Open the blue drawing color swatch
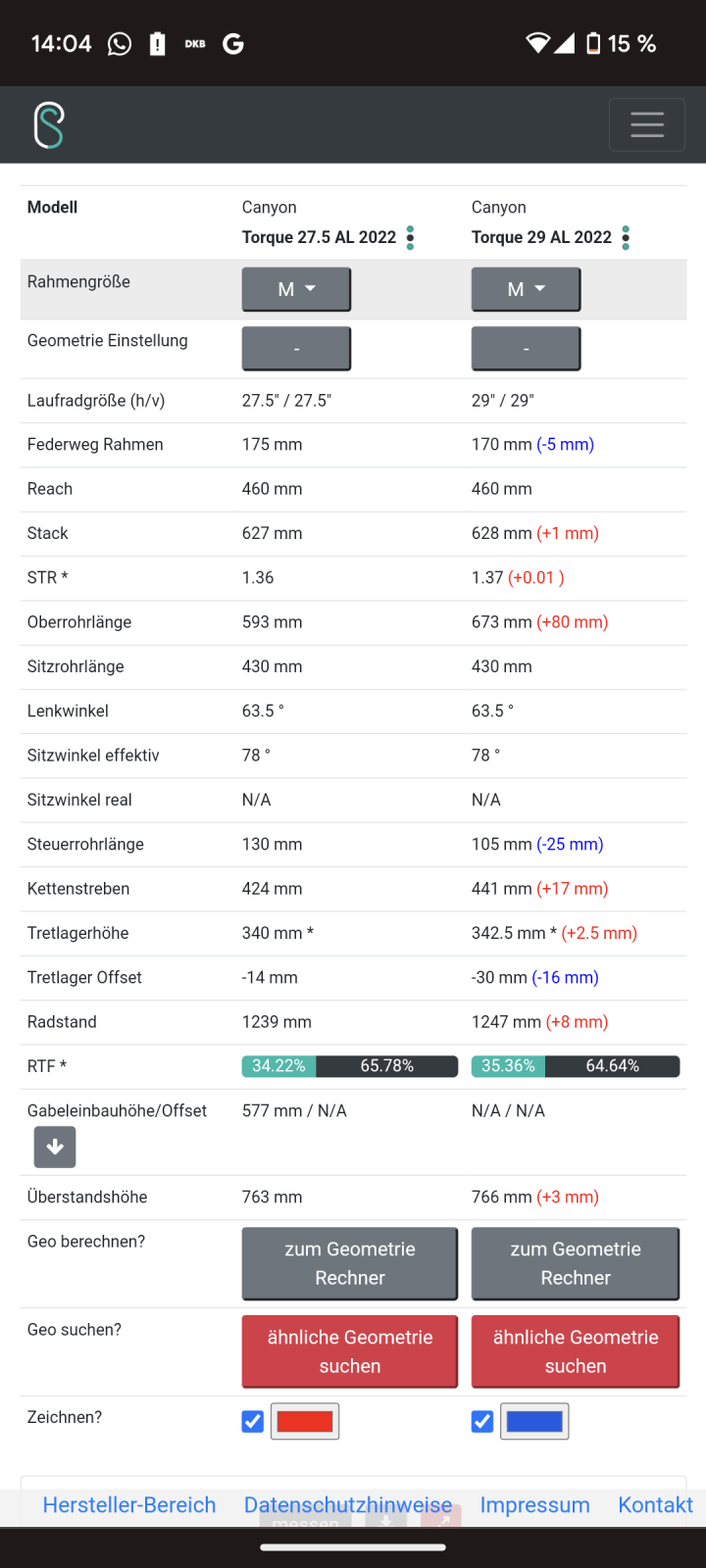Image resolution: width=706 pixels, height=1568 pixels. (x=534, y=1421)
